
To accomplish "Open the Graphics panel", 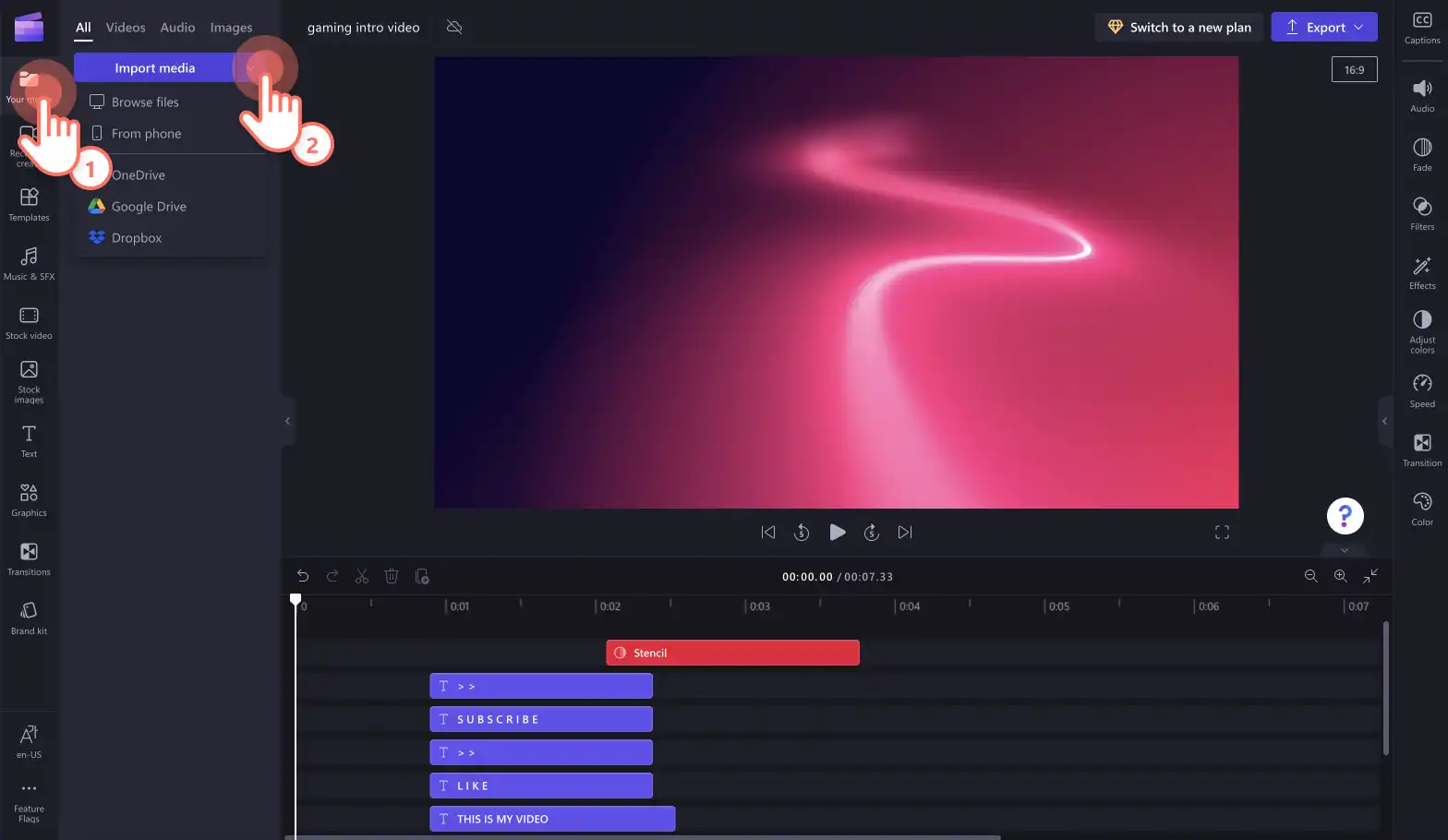I will (x=29, y=499).
